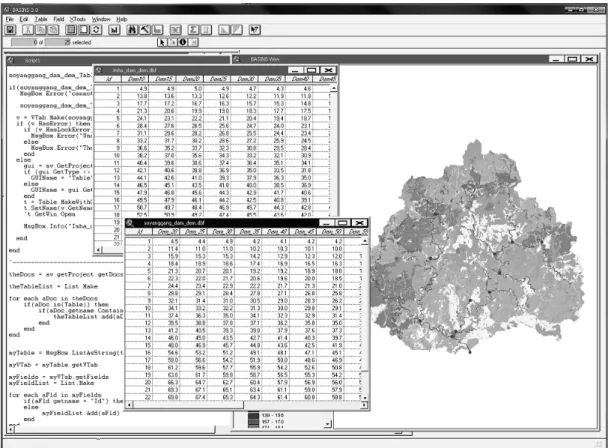
Task: Click the tool icon right of Identify
Action: [193, 42]
